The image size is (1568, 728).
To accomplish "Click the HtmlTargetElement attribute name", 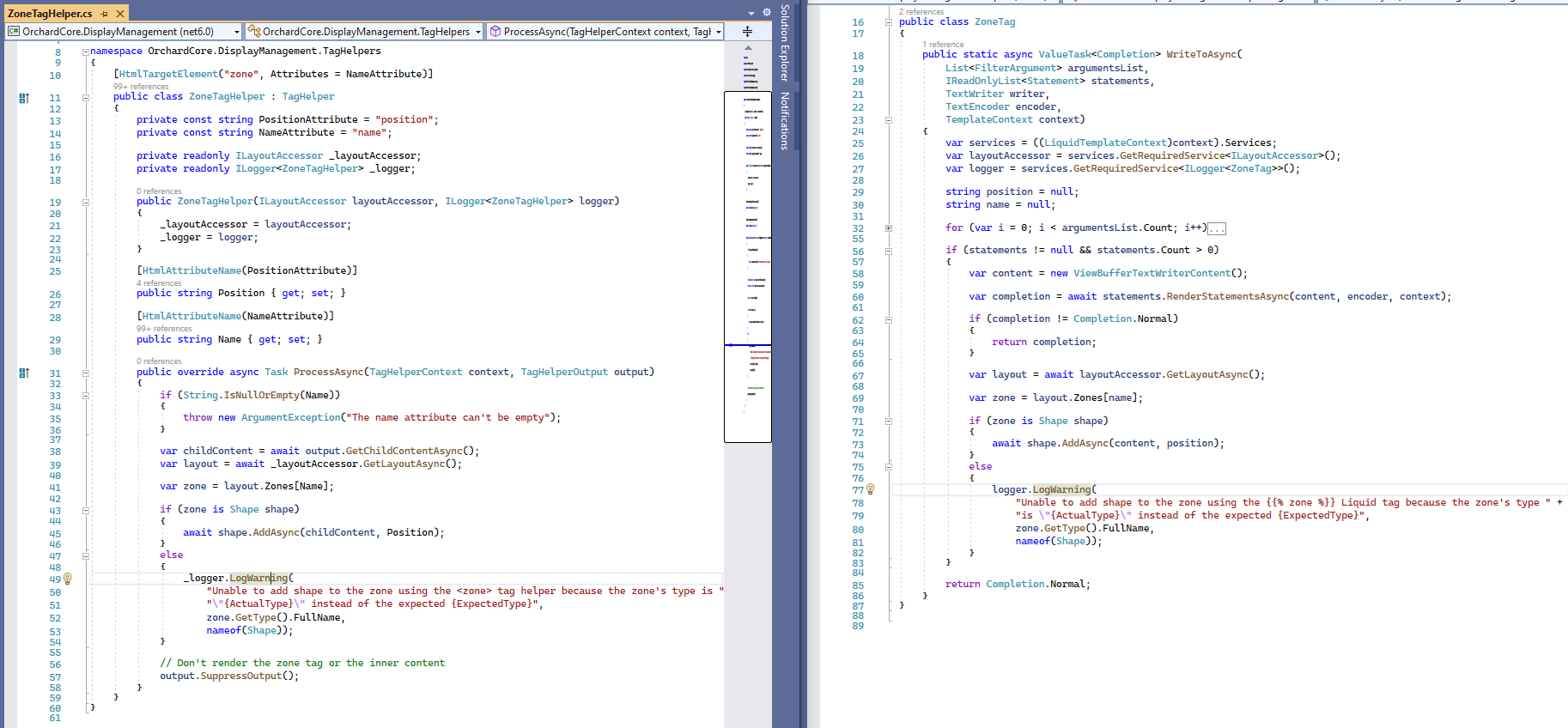I will [x=169, y=74].
